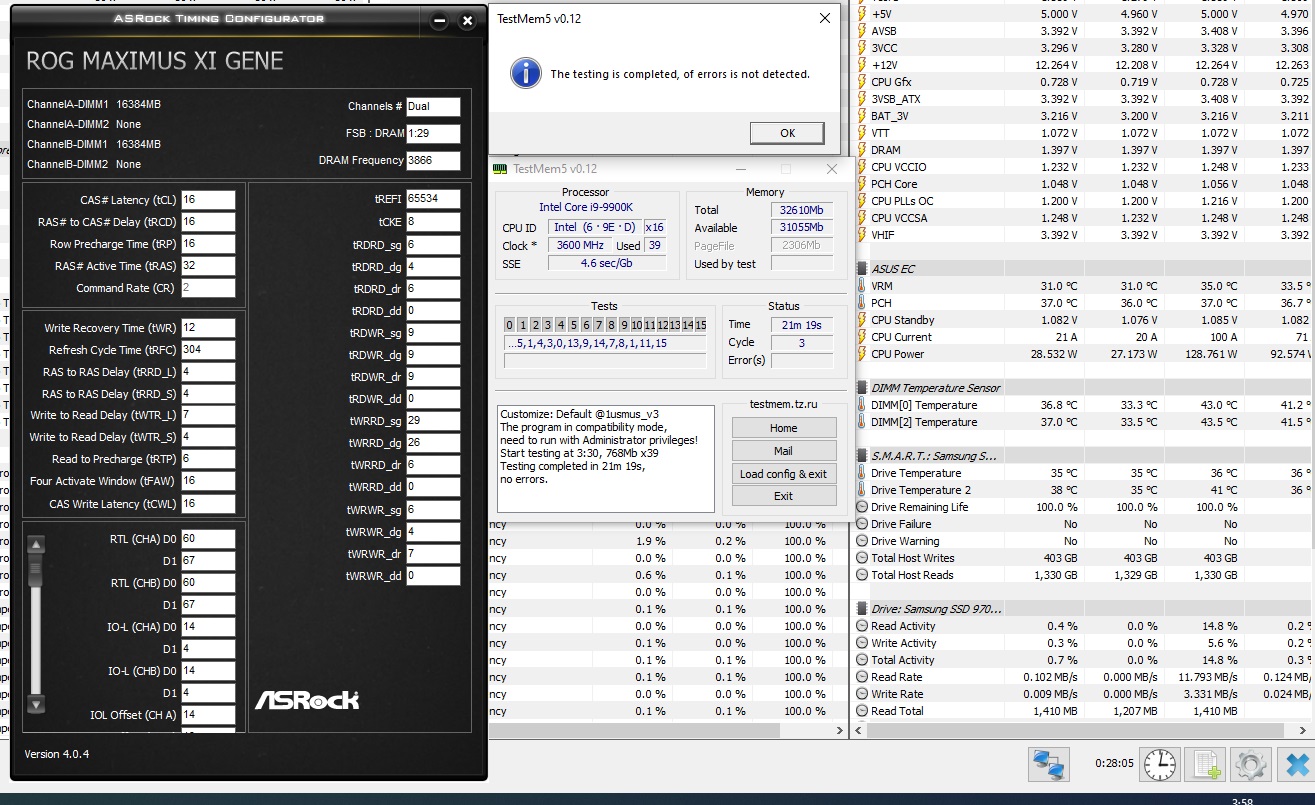This screenshot has height=805, width=1315.
Task: Click the Command Rate (CR) field
Action: click(208, 288)
